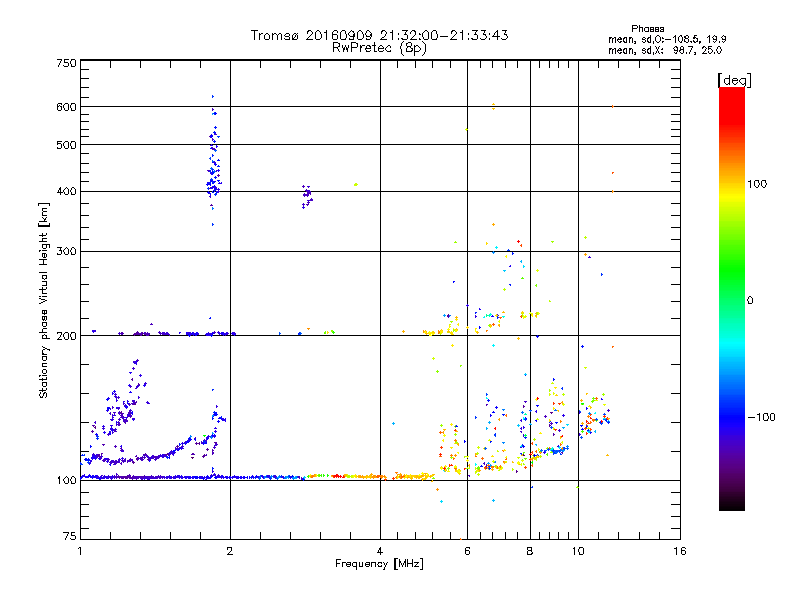
Task: Select the 'RwPretec (8p)' subtitle text
Action: click(x=379, y=48)
